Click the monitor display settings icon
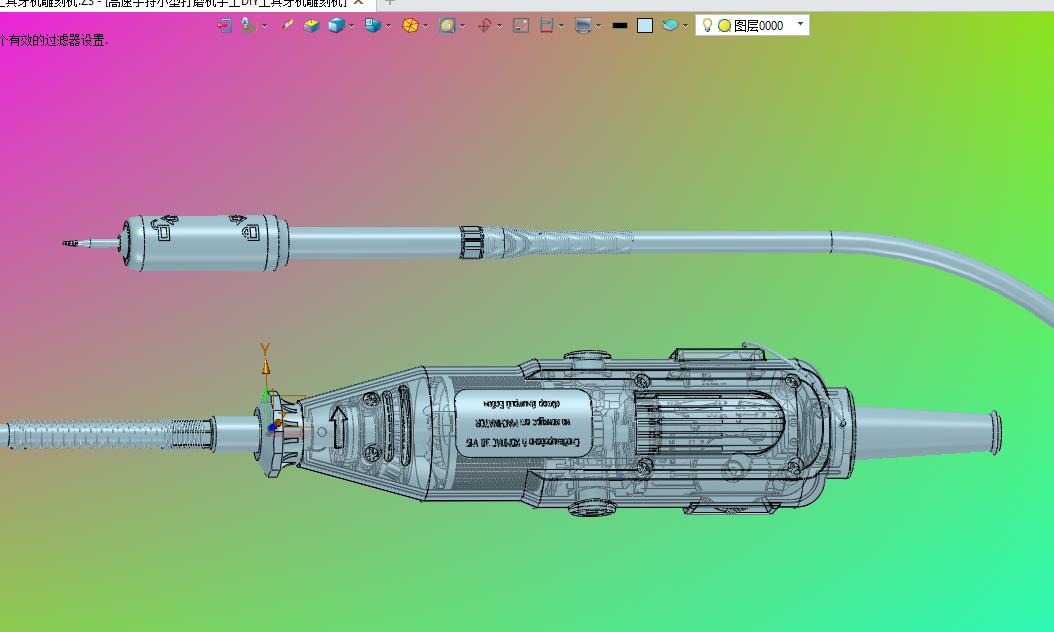The image size is (1054, 632). click(x=583, y=26)
